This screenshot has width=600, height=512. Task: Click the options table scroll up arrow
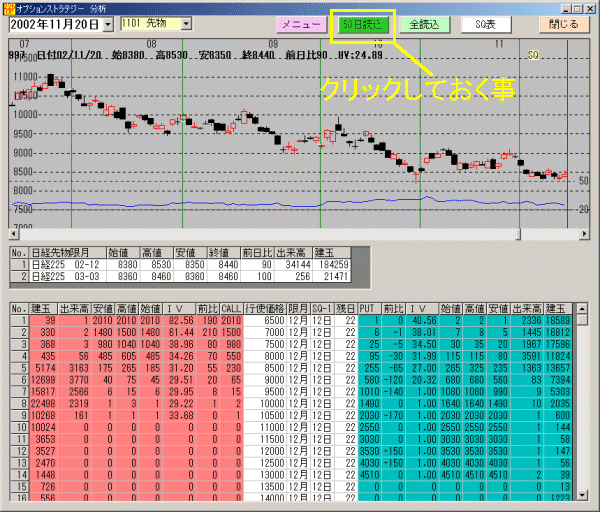tap(582, 308)
